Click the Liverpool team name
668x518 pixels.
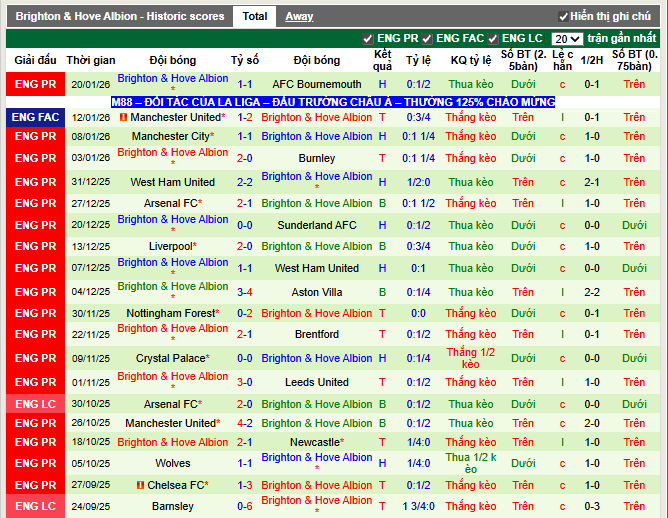[171, 246]
